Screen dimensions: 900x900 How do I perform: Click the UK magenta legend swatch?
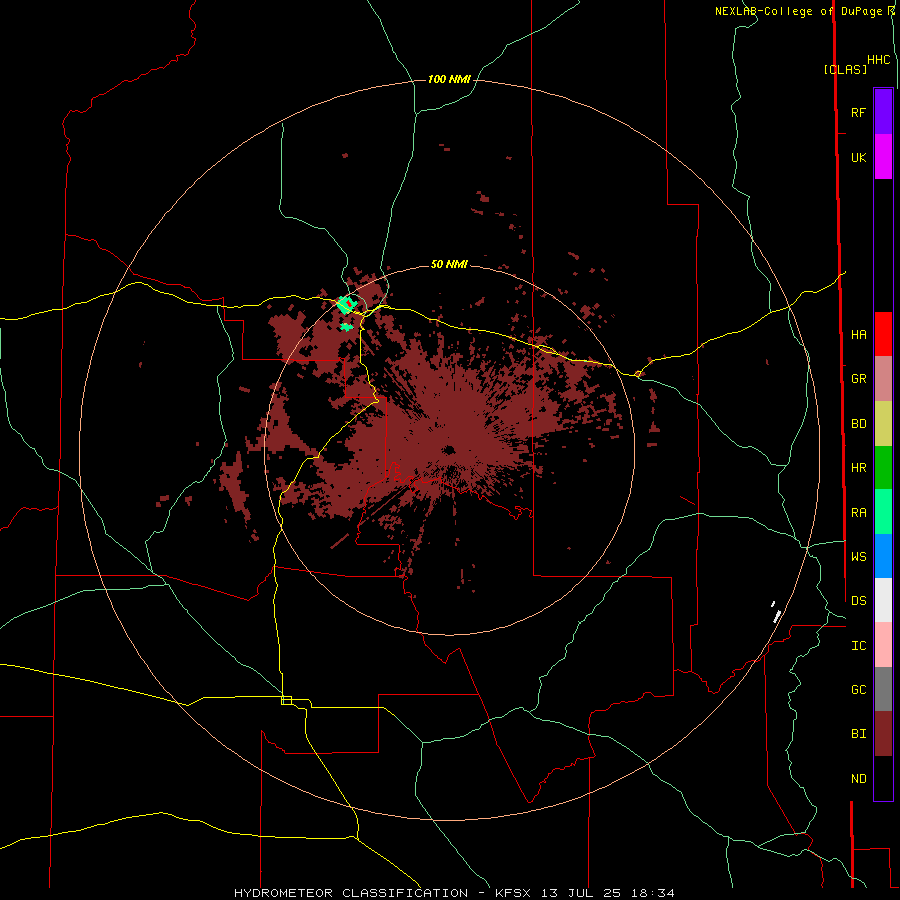(883, 157)
